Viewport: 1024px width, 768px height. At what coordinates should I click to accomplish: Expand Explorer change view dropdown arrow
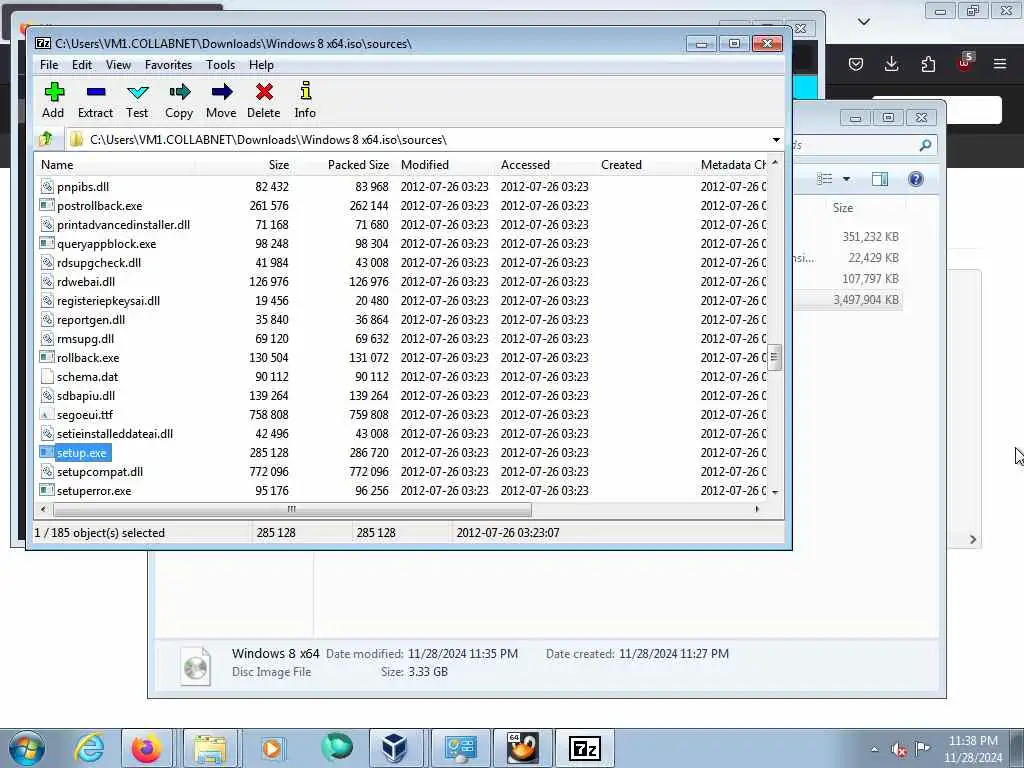coord(846,179)
